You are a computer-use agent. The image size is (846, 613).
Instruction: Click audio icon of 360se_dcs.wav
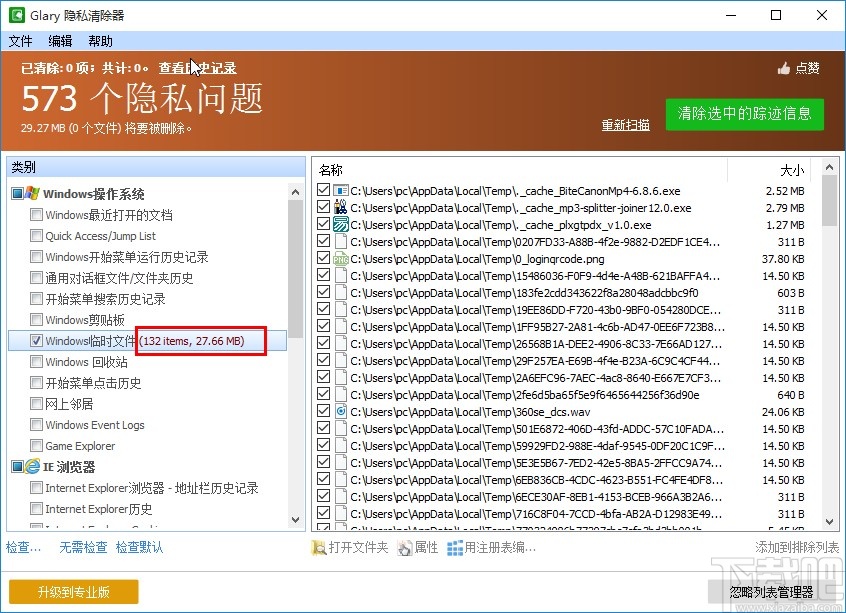(340, 411)
